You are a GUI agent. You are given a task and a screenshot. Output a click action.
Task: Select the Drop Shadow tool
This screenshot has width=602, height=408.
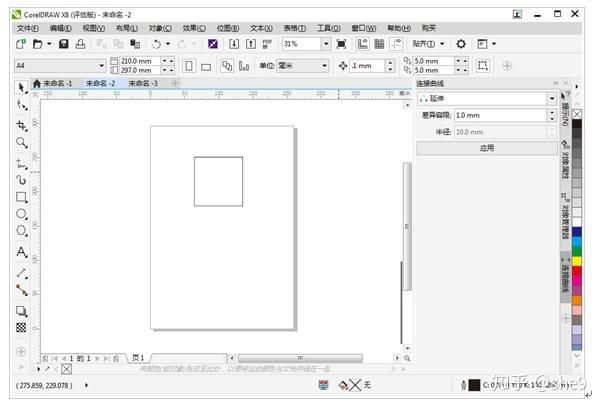[x=22, y=311]
